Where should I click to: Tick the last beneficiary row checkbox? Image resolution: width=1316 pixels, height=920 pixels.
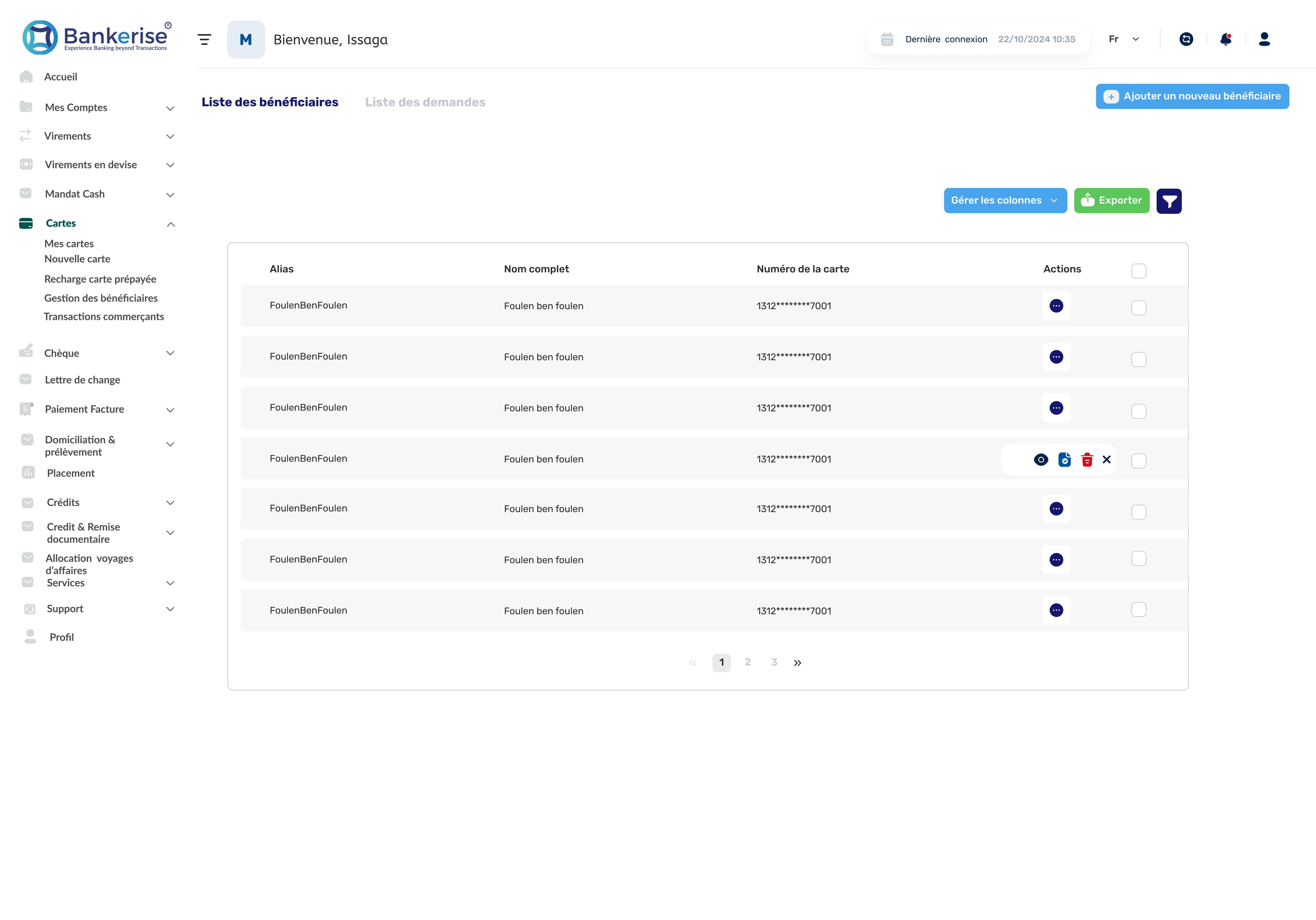[x=1139, y=609]
